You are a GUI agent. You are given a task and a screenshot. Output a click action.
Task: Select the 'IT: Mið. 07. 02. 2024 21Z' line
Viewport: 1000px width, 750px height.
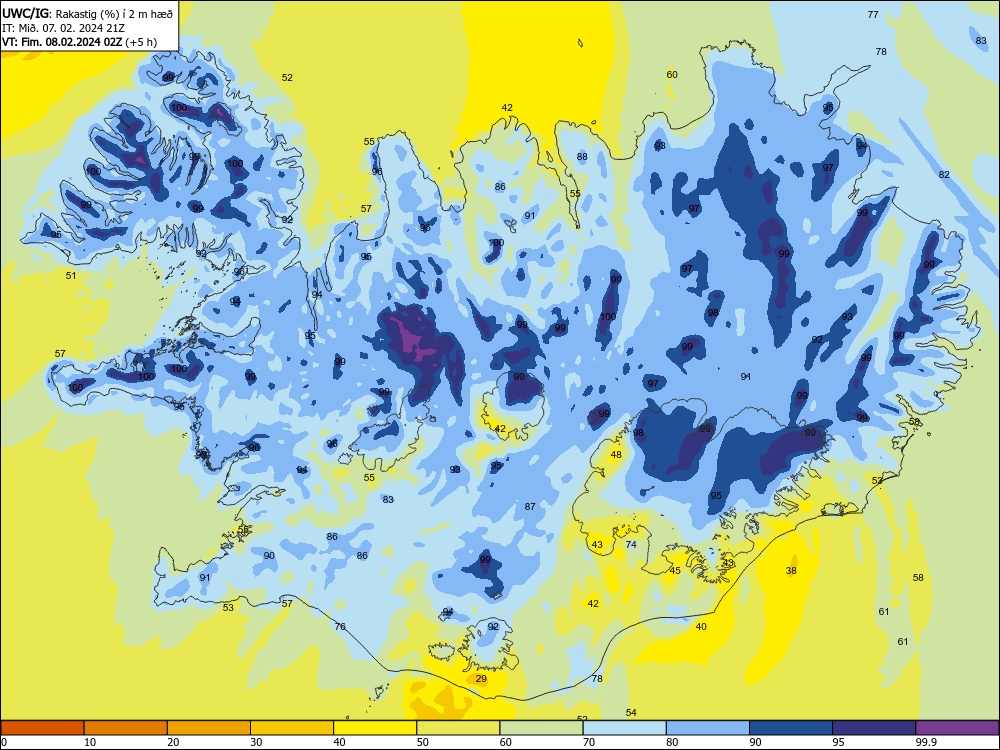(x=63, y=28)
